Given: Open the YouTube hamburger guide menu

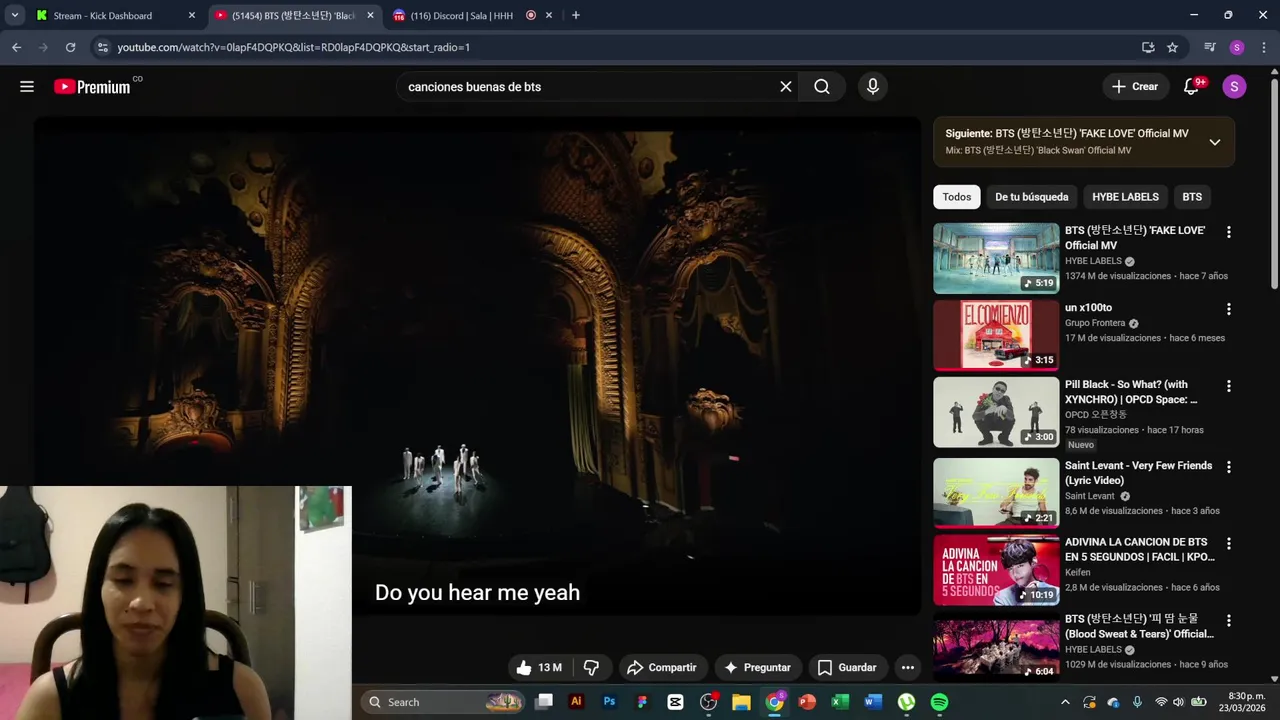Looking at the screenshot, I should [x=27, y=87].
